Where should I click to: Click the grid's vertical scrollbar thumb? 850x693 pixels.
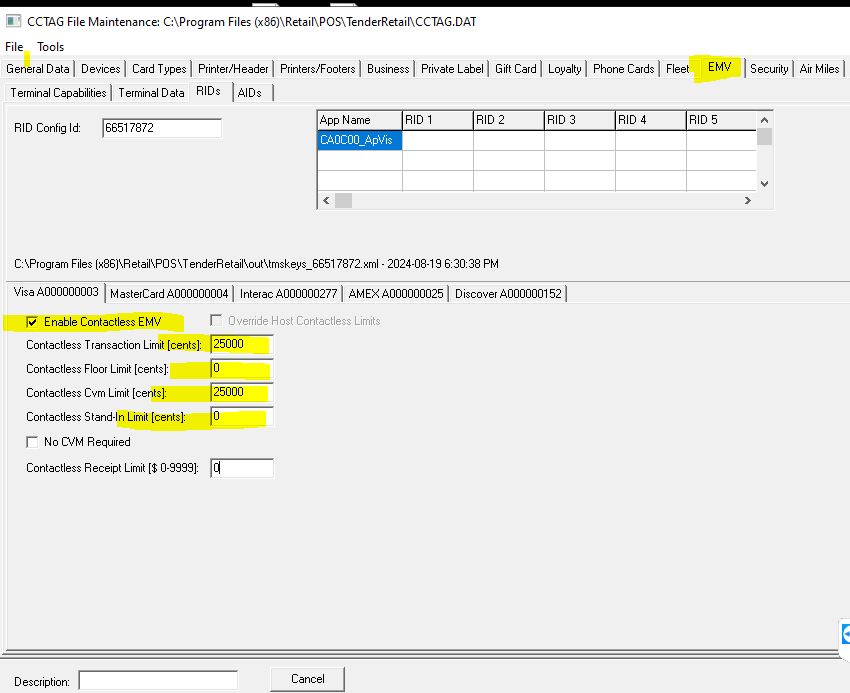point(764,136)
